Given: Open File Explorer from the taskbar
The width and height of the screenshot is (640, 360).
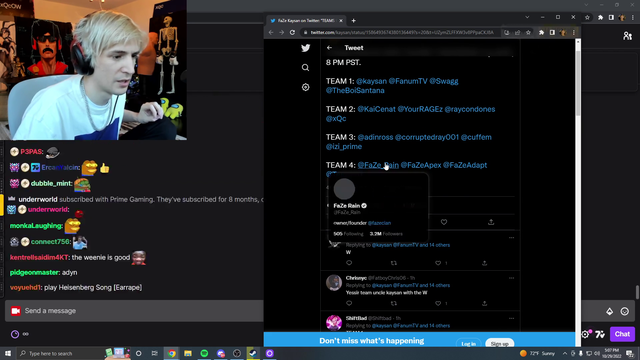Looking at the screenshot, I should click(188, 353).
